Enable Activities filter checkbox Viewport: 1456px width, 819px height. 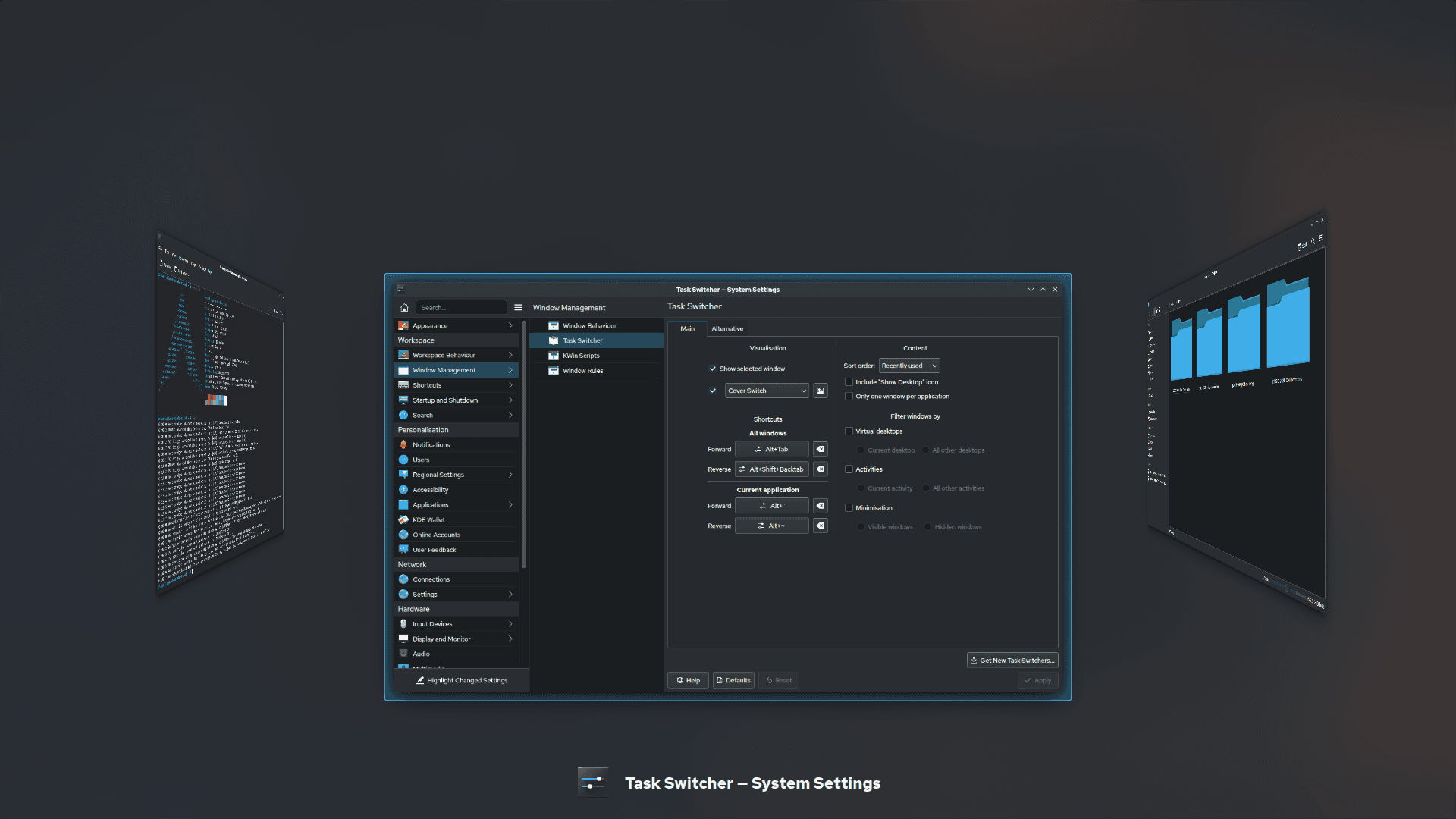click(849, 469)
